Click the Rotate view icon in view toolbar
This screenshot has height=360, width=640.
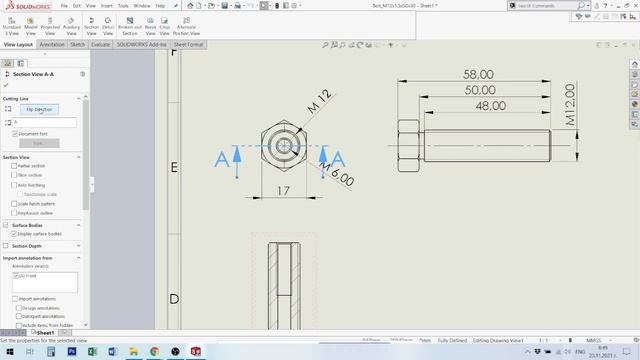pos(360,45)
